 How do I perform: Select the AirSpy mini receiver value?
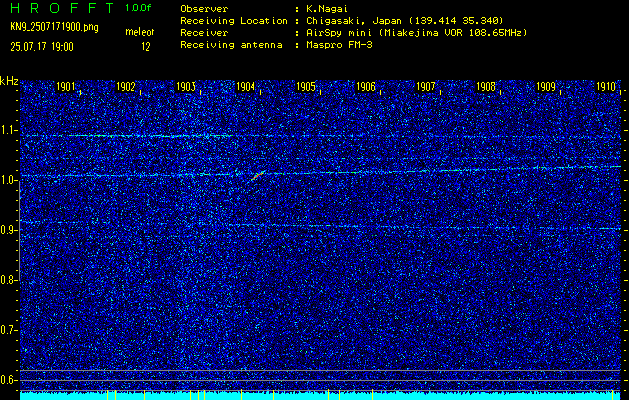417,32
